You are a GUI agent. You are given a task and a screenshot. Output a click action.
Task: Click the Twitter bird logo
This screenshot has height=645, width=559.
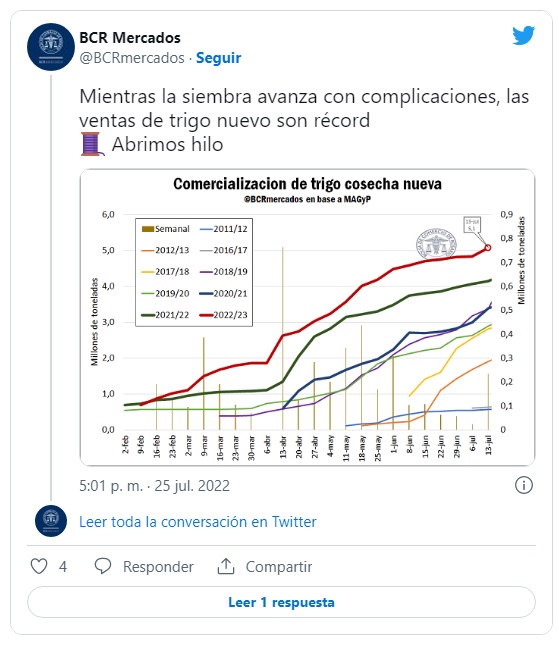[523, 35]
